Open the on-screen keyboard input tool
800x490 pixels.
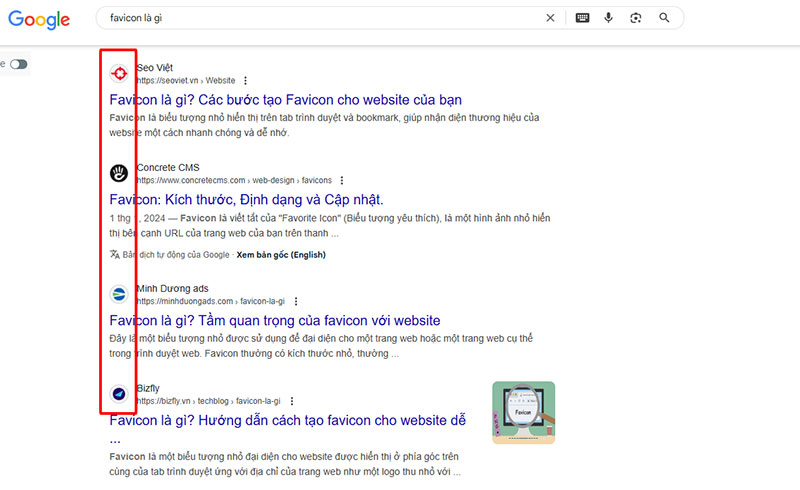582,18
